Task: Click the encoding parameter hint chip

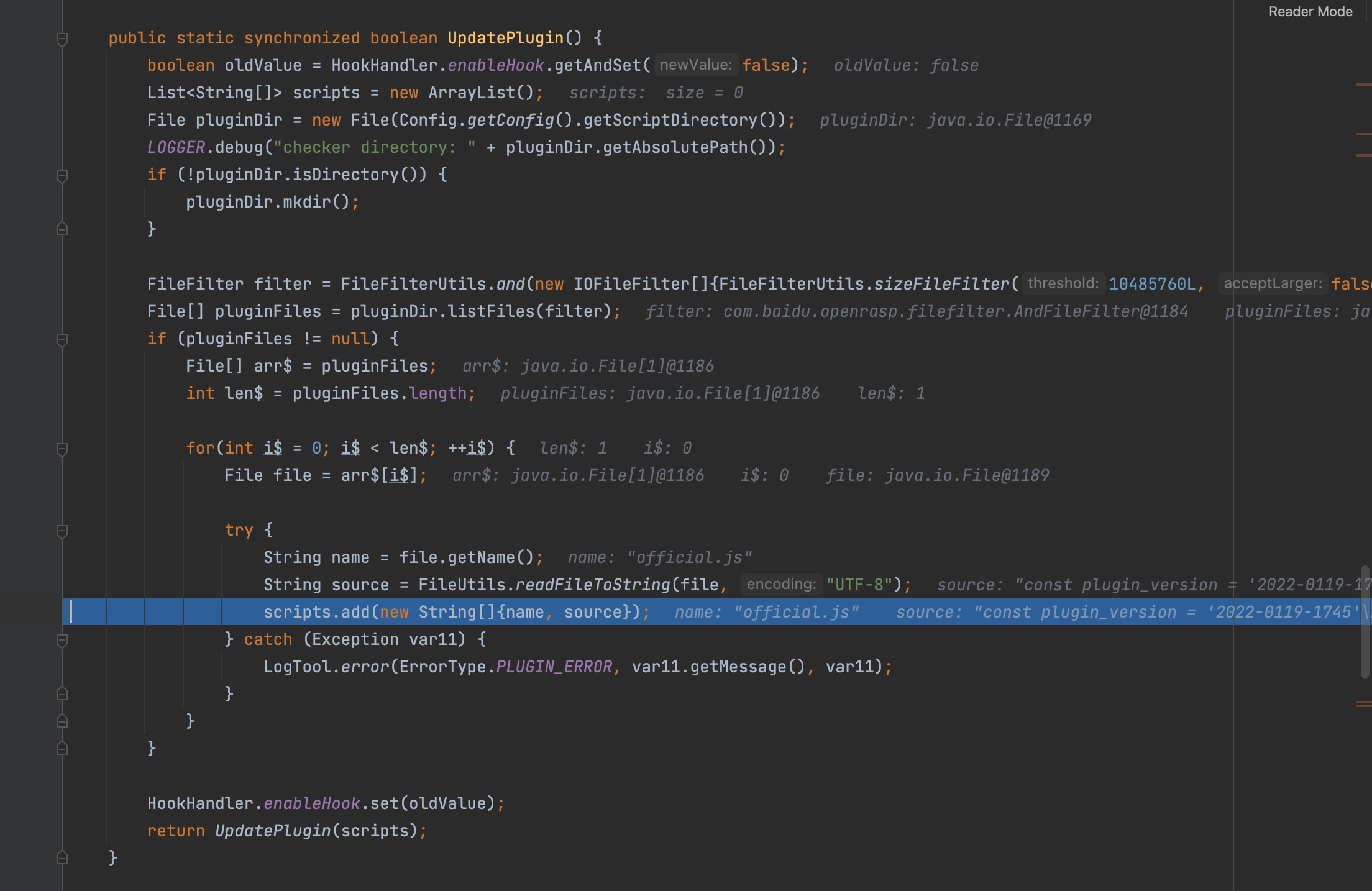Action: [781, 584]
